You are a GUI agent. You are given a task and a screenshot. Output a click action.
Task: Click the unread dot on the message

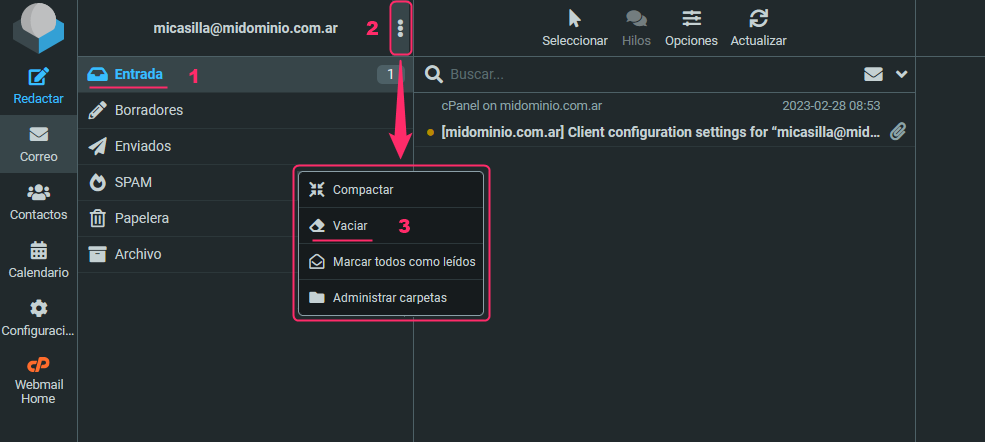click(x=430, y=132)
